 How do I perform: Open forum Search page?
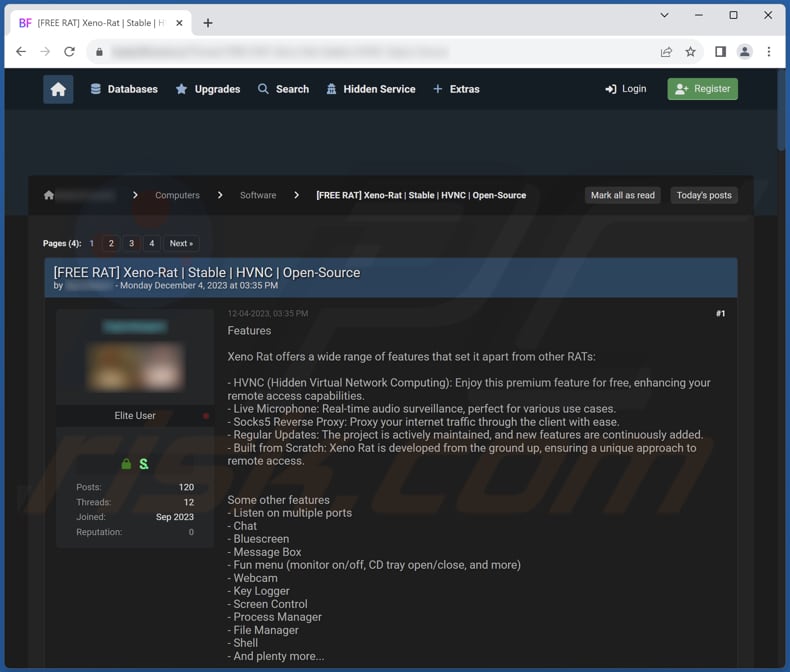(283, 89)
